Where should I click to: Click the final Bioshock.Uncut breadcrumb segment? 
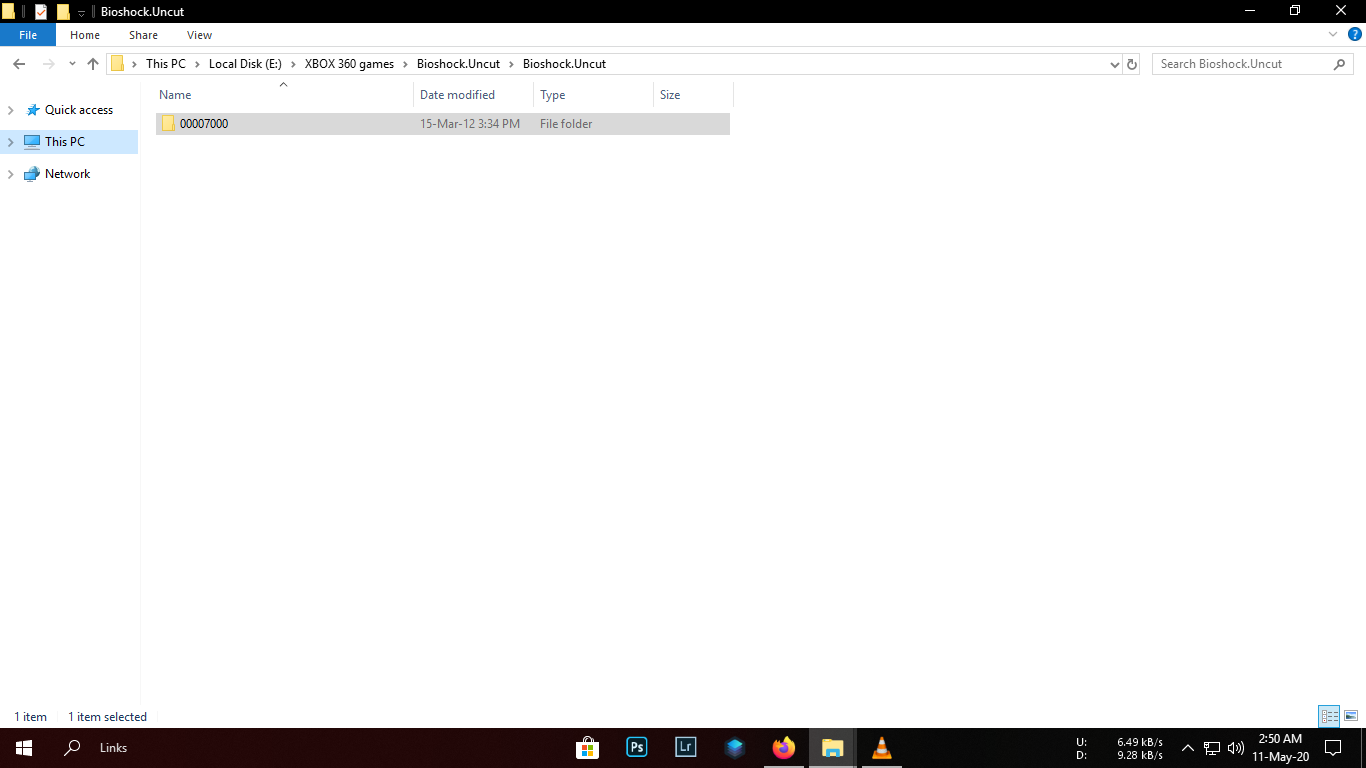coord(564,64)
